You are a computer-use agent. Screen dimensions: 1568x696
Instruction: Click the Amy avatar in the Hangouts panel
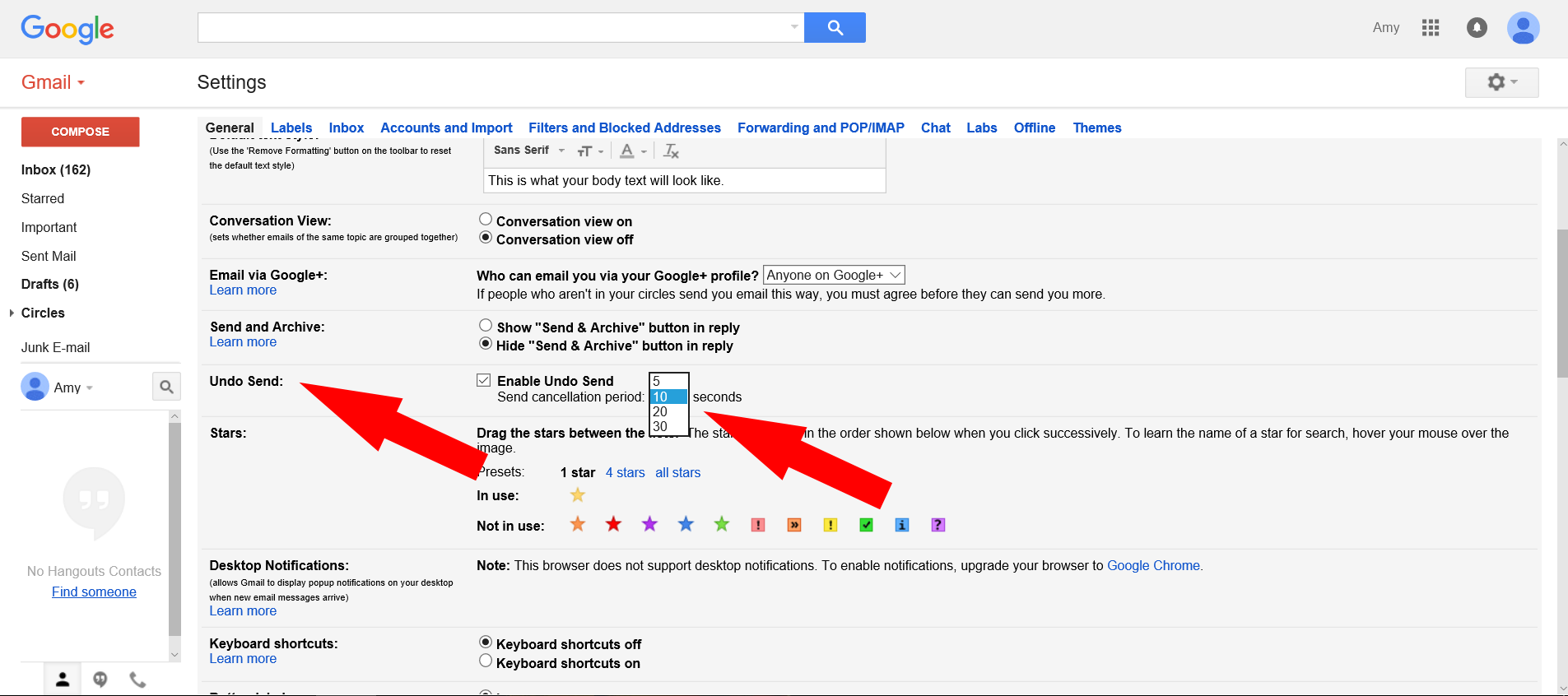(35, 387)
